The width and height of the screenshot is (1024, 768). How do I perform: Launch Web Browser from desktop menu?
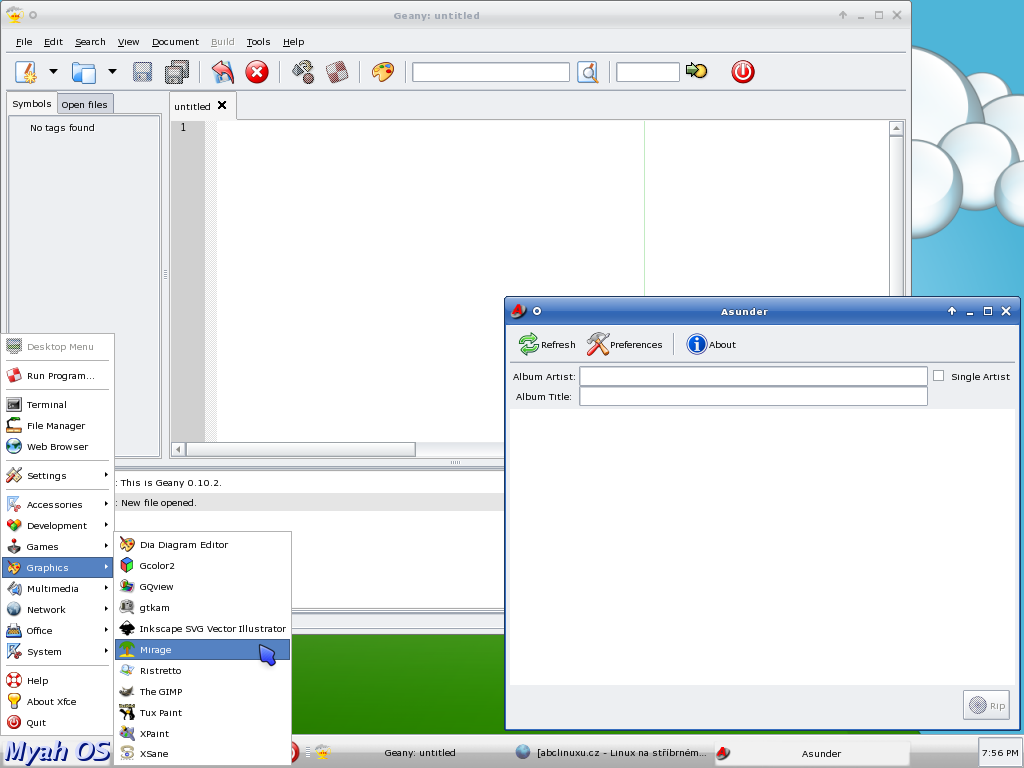pos(57,447)
